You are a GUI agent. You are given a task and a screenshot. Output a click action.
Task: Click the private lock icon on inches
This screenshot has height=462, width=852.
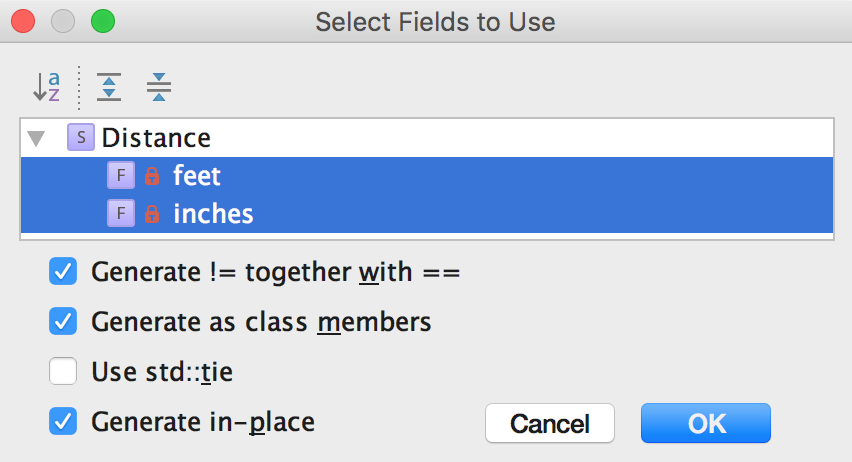[152, 213]
